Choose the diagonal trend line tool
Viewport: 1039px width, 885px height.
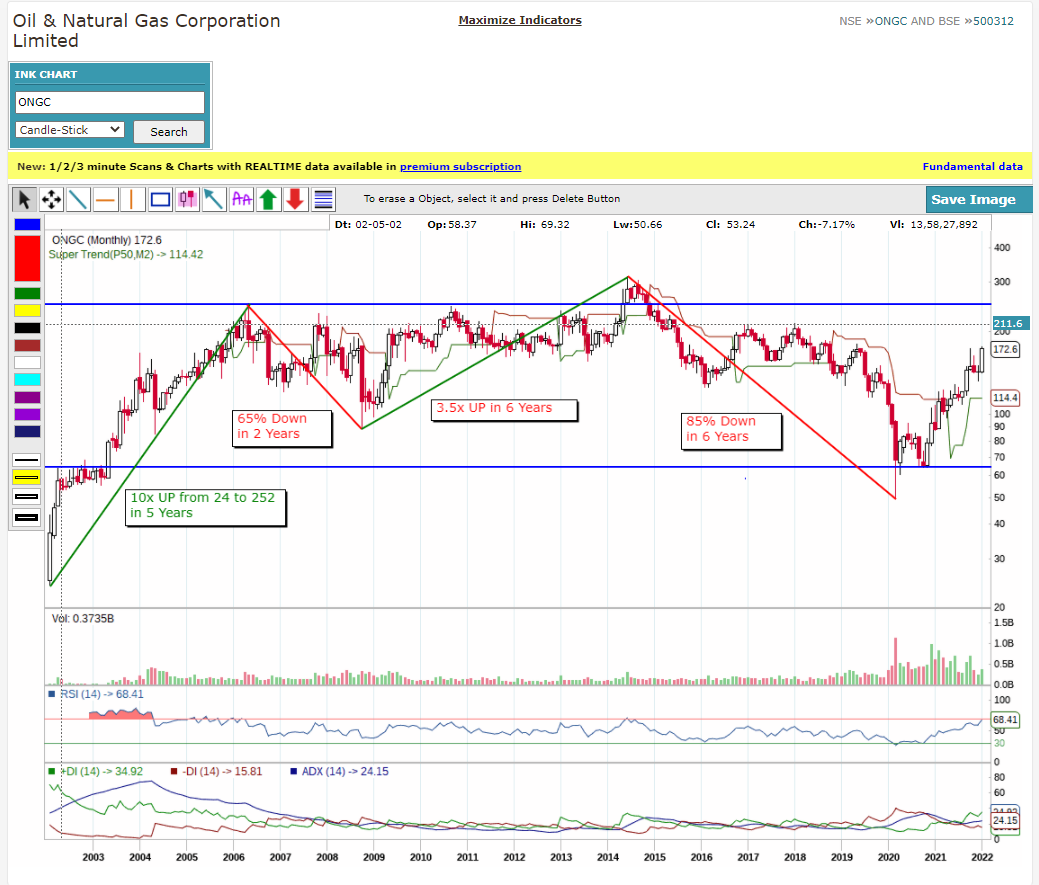pos(79,199)
